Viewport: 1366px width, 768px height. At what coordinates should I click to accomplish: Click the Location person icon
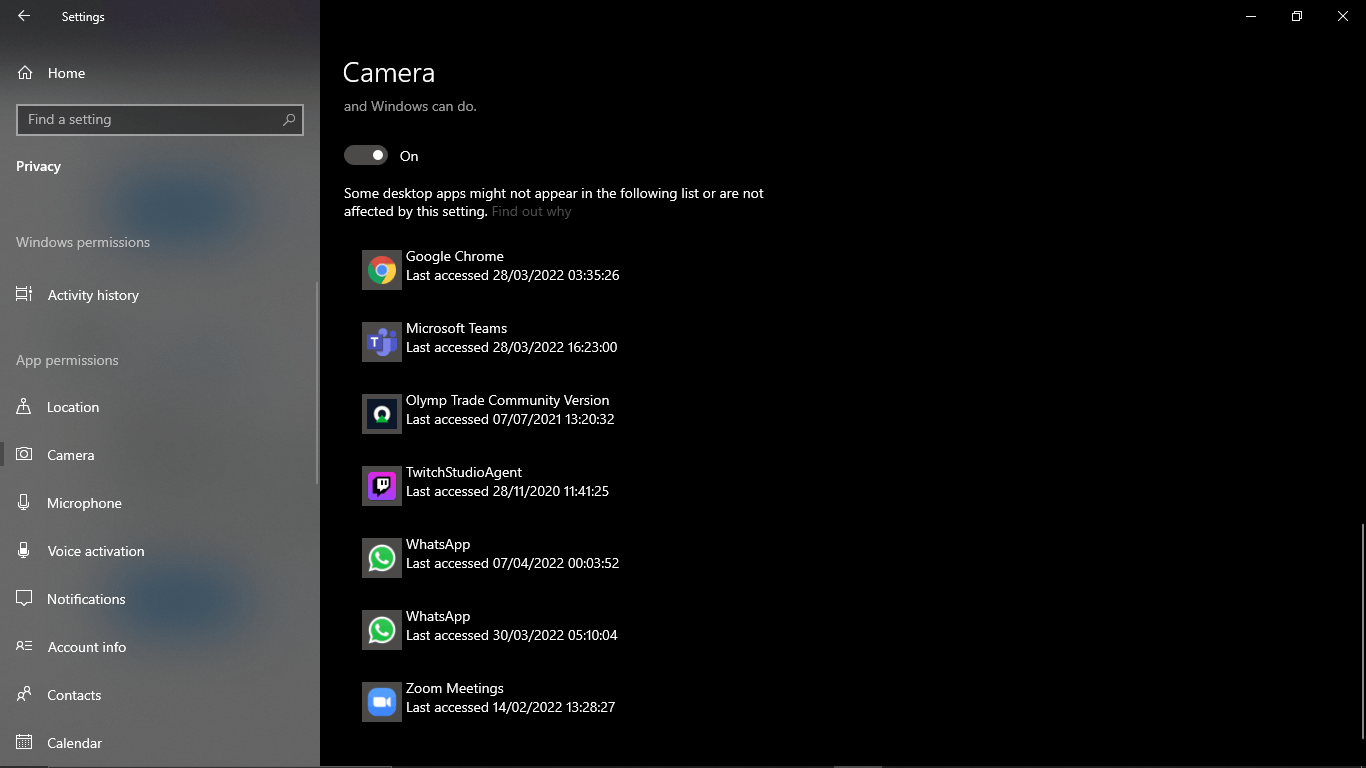click(24, 407)
